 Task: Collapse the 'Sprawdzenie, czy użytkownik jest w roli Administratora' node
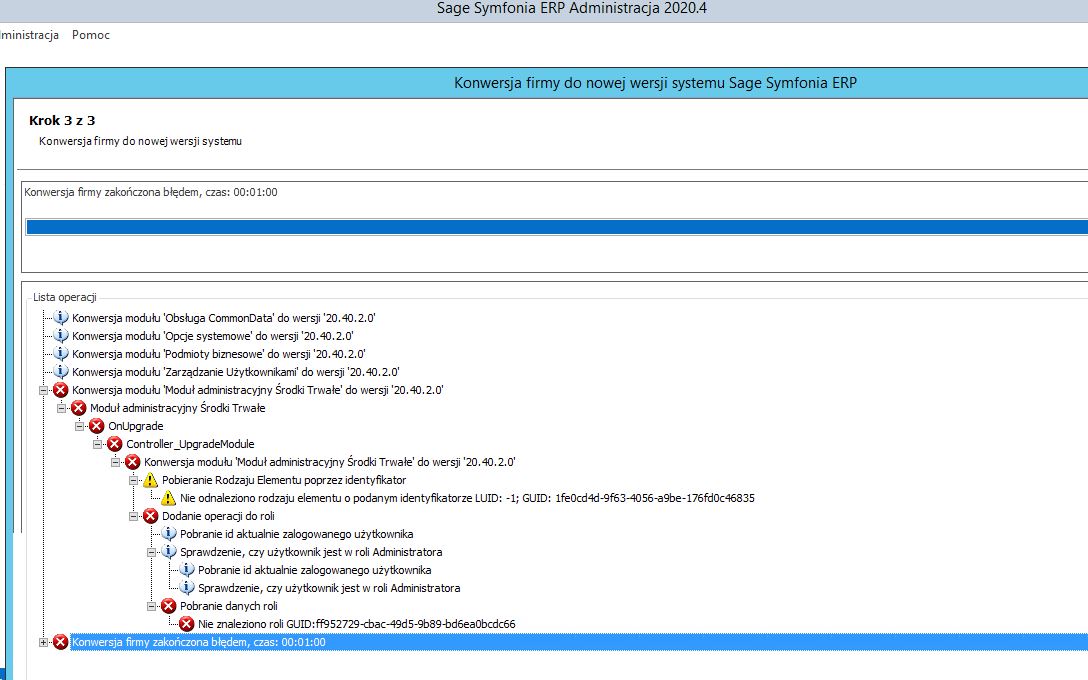point(151,552)
